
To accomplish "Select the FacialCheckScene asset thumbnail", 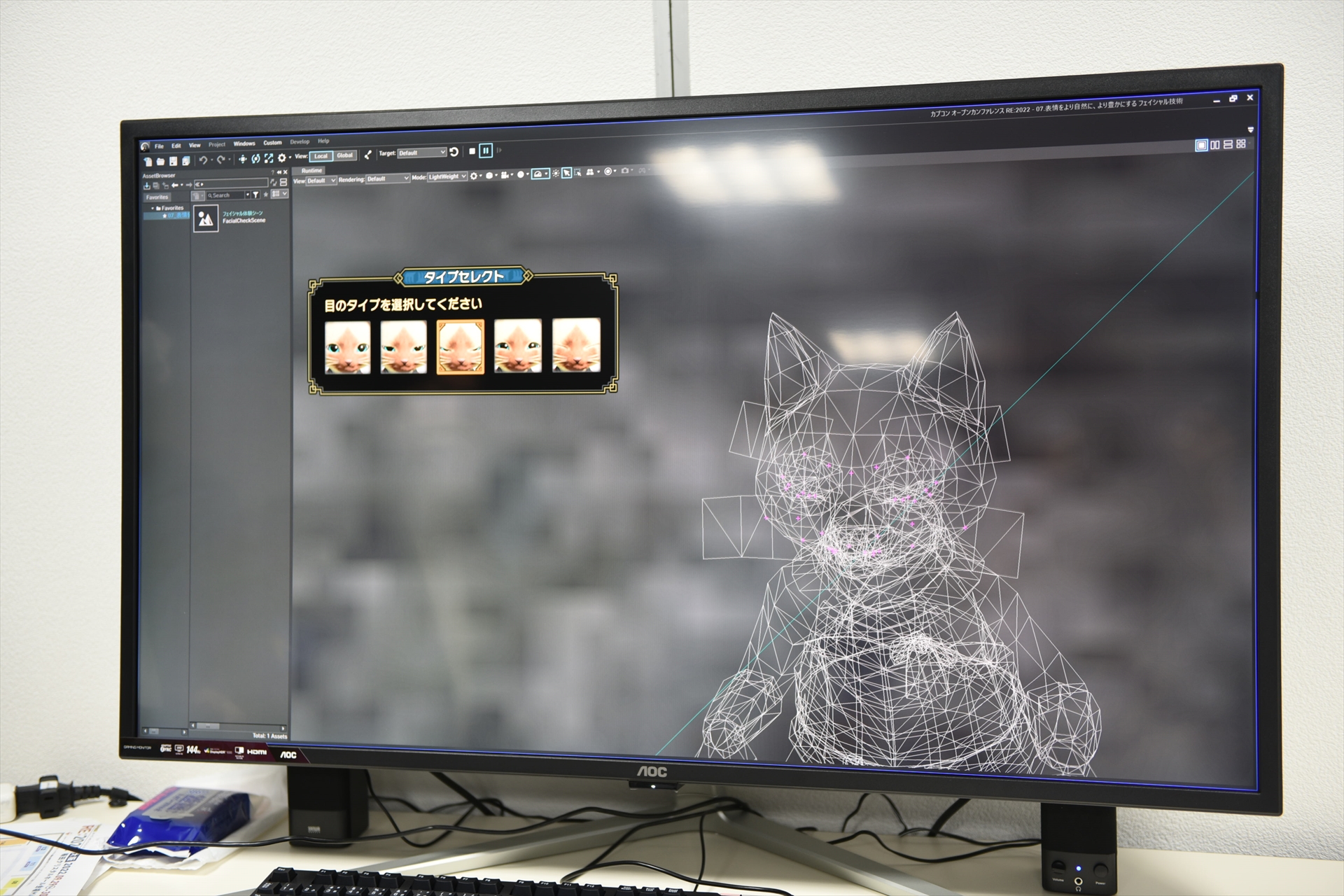I will (x=206, y=219).
